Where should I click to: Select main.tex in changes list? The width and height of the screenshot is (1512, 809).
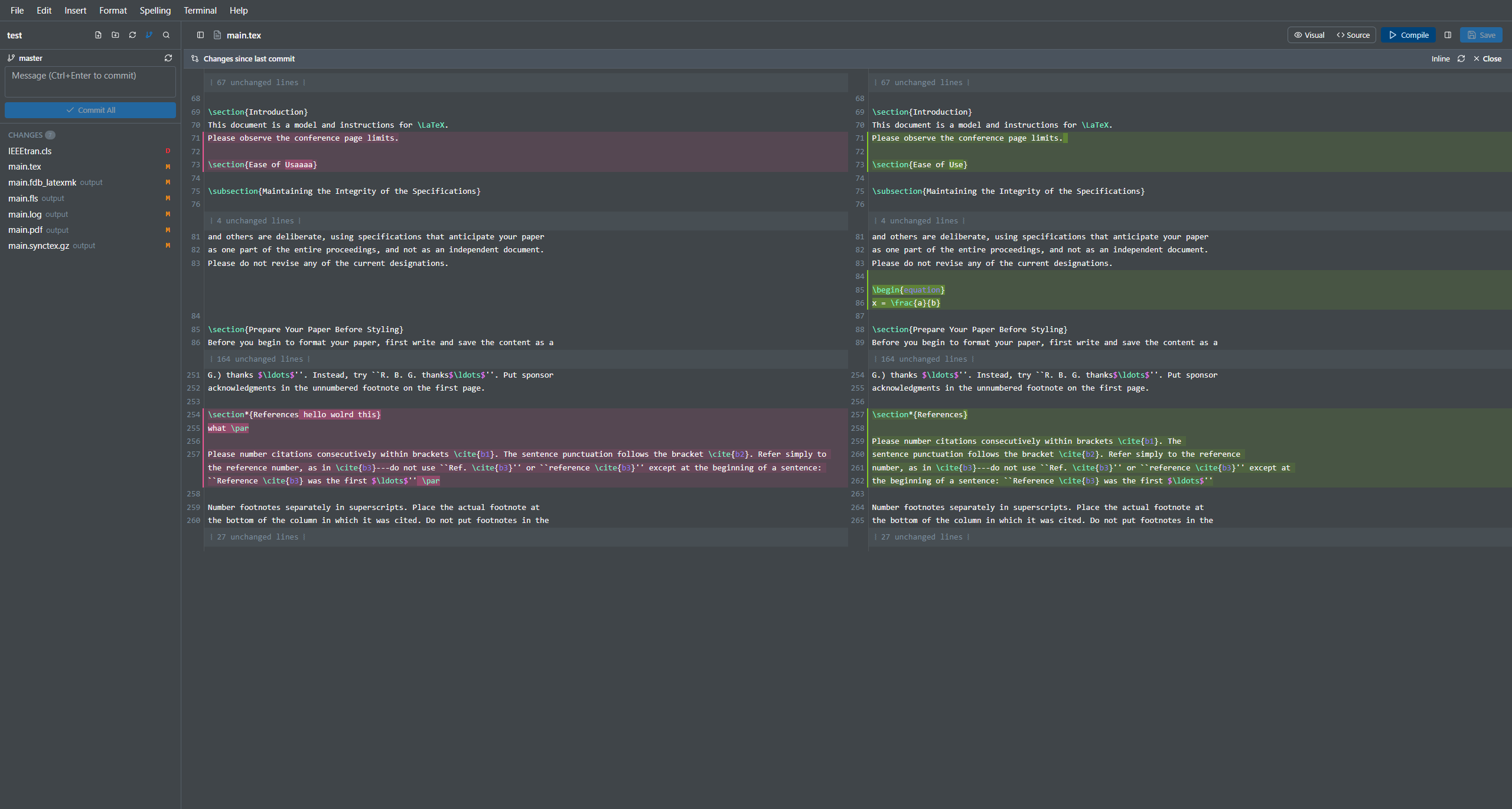(89, 167)
